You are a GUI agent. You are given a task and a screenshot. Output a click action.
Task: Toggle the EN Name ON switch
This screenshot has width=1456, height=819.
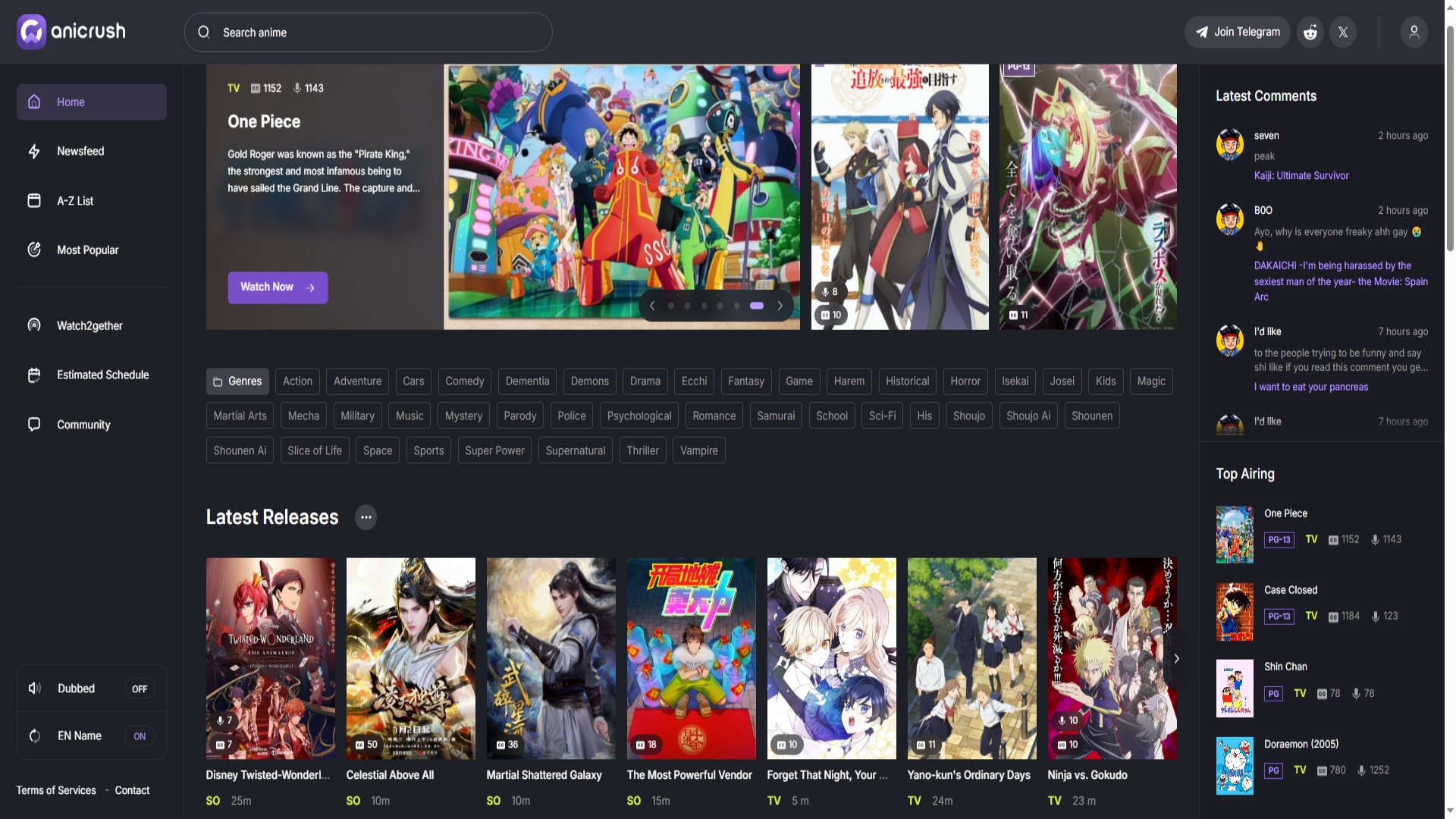pos(140,736)
